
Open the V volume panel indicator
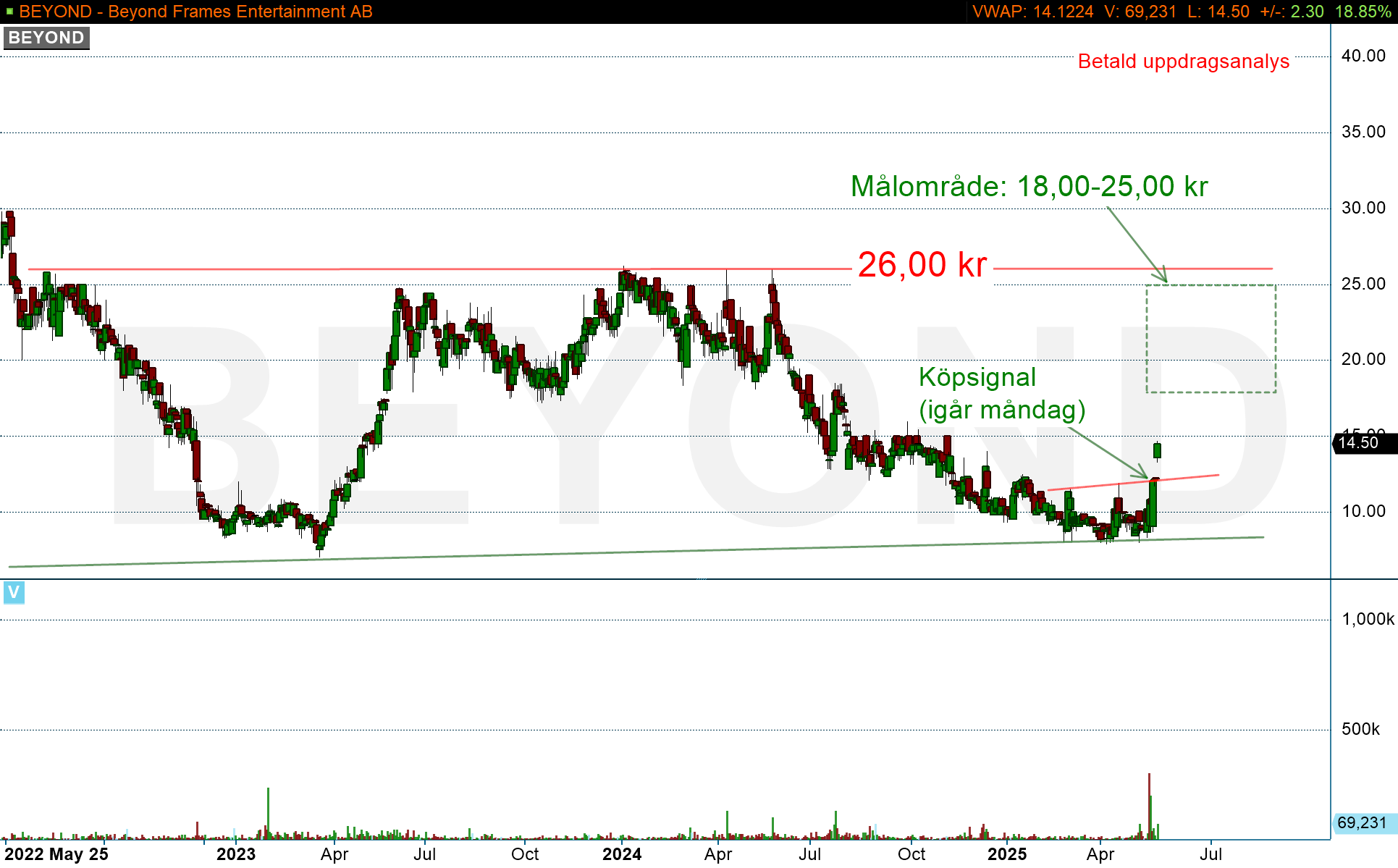point(14,592)
